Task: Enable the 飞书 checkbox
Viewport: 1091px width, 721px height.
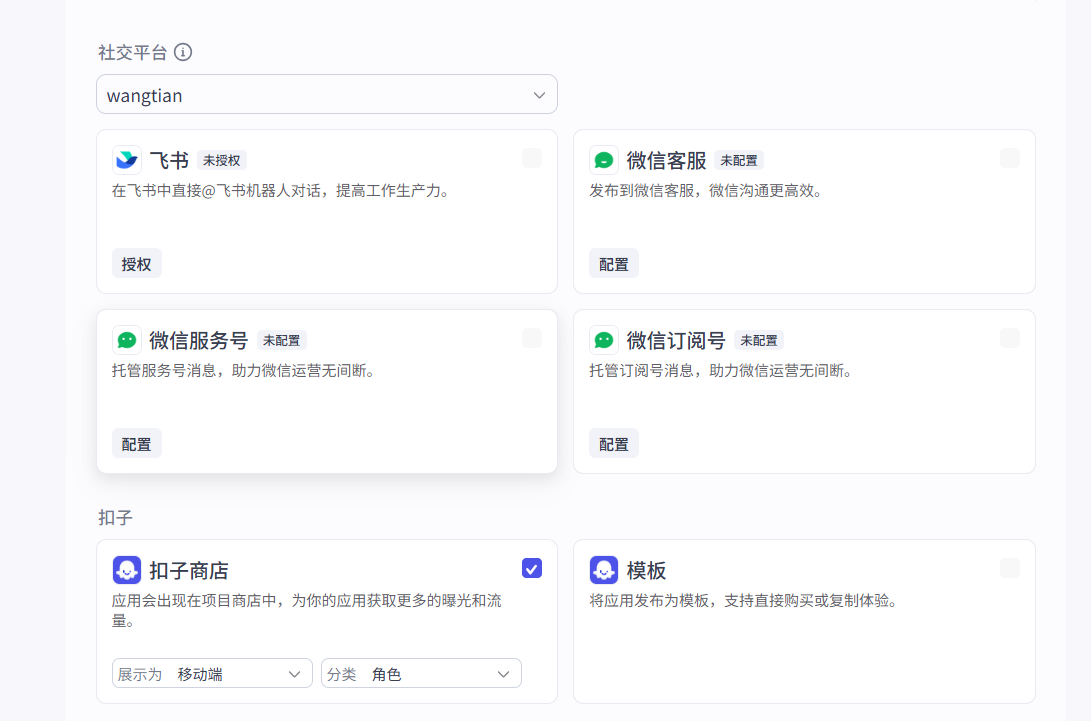Action: coord(532,158)
